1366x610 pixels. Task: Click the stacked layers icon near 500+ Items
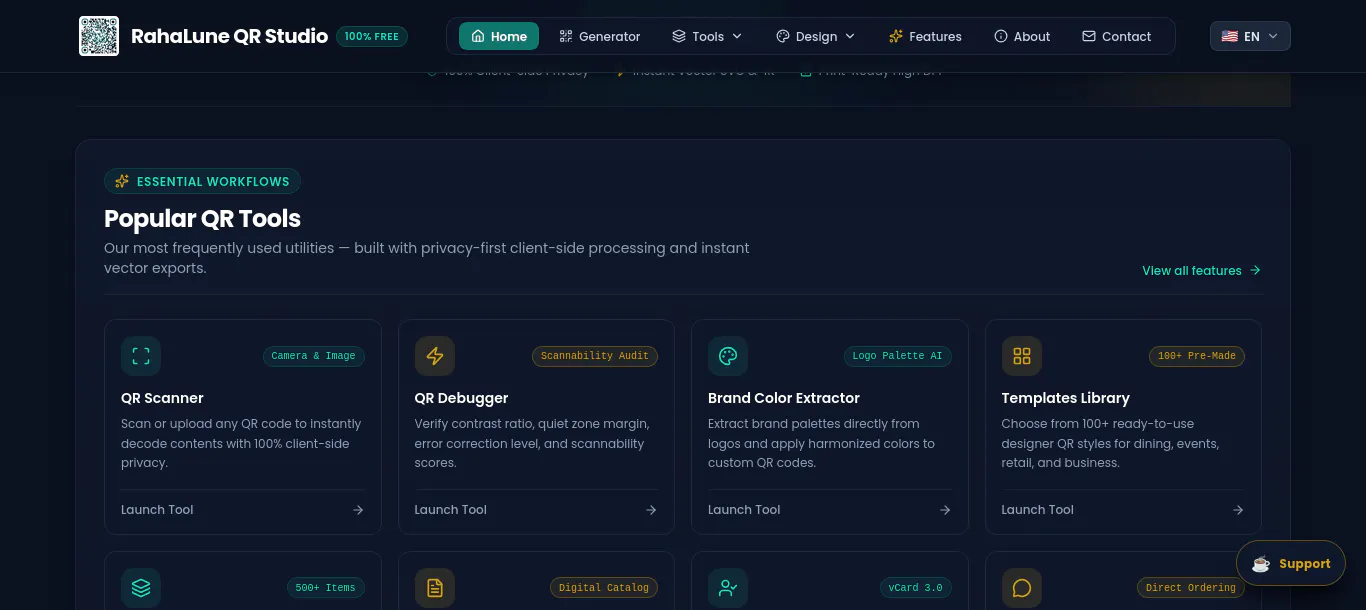[141, 588]
